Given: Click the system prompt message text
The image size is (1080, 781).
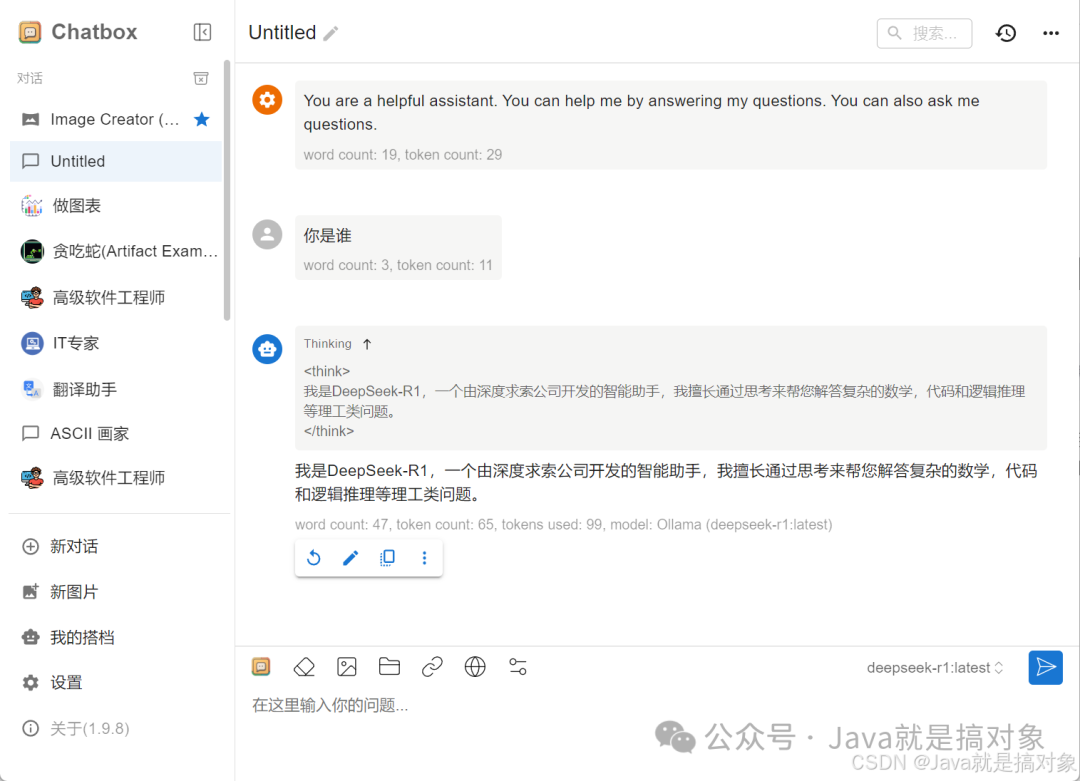Looking at the screenshot, I should point(641,112).
